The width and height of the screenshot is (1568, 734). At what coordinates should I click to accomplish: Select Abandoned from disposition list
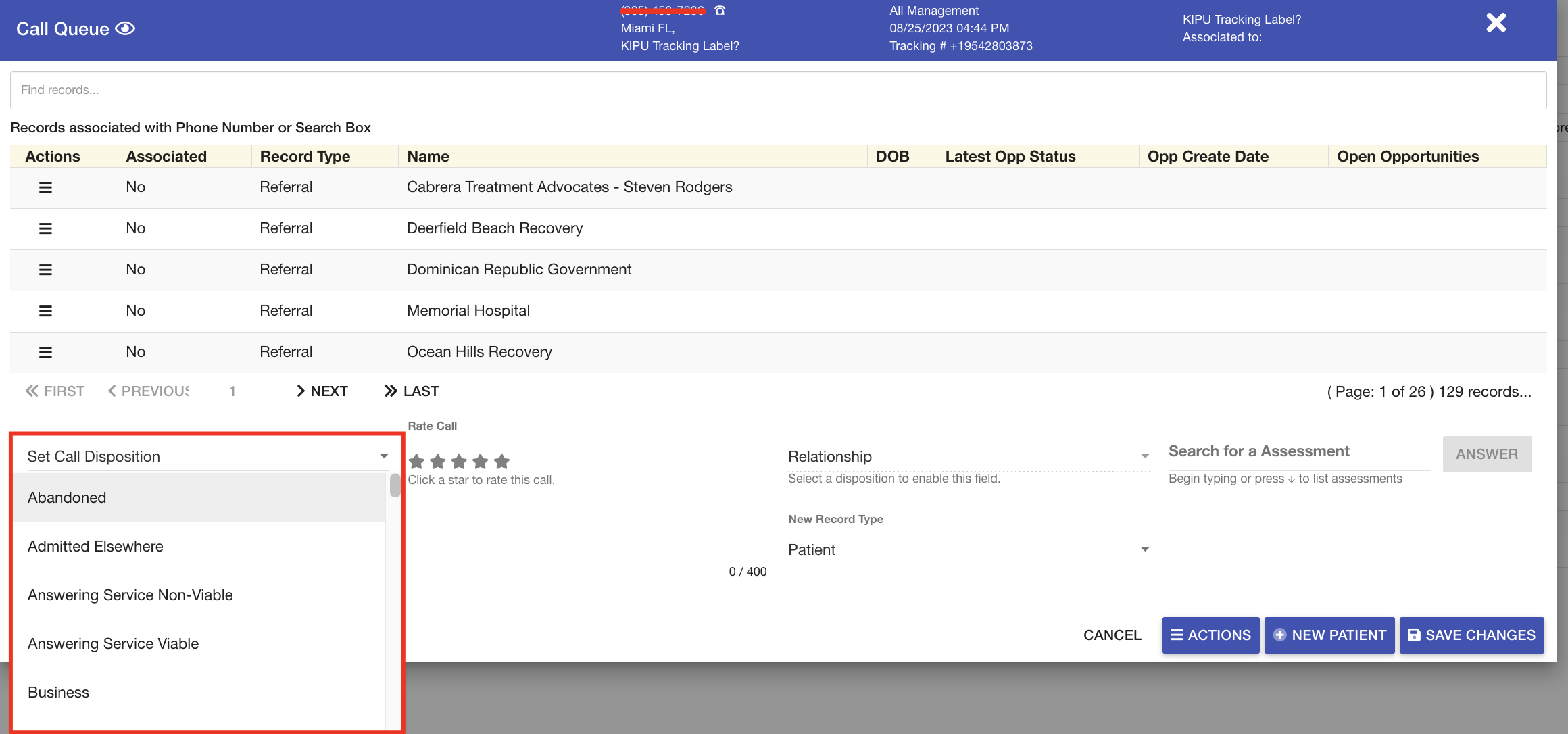pos(67,497)
